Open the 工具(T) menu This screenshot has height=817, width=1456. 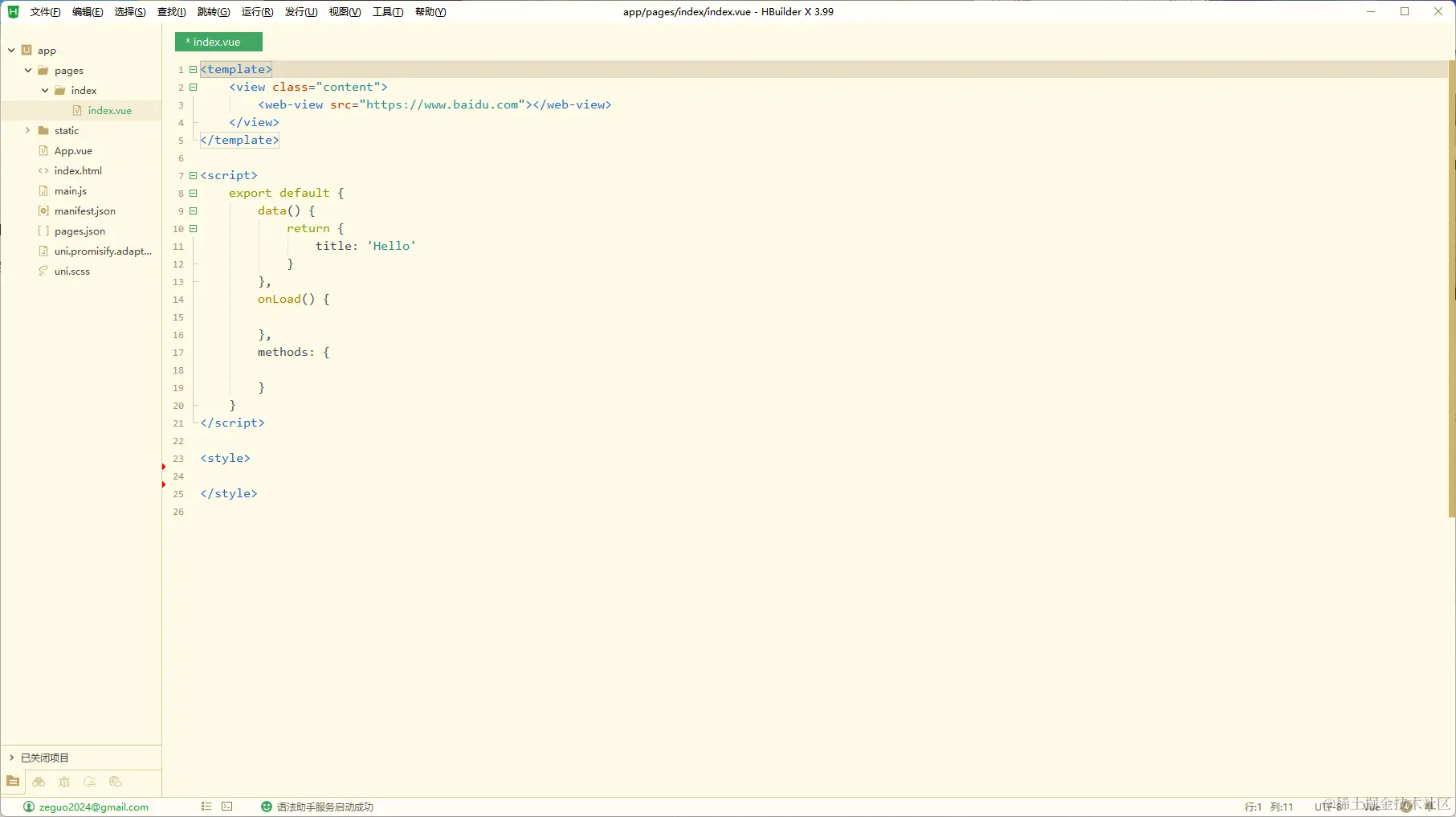(388, 12)
